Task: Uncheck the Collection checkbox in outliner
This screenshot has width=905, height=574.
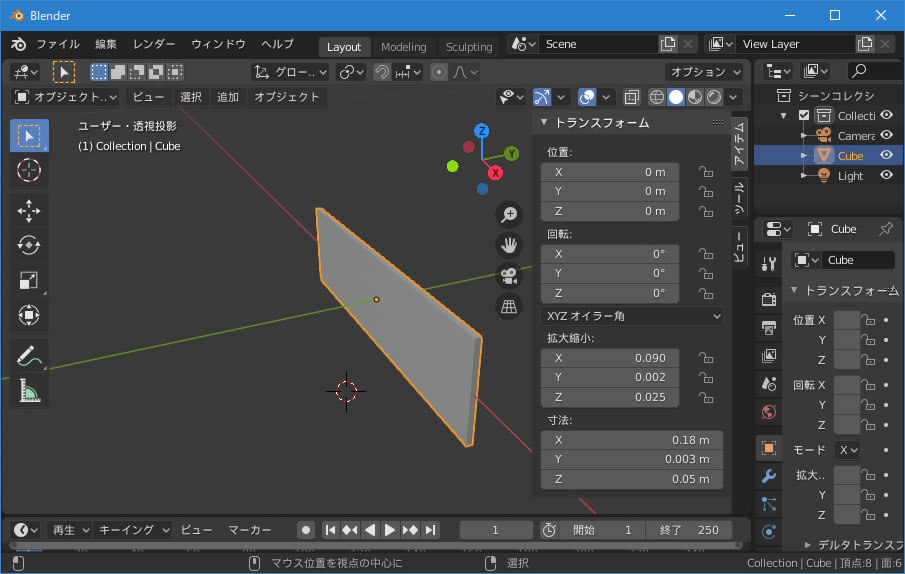Action: (804, 116)
